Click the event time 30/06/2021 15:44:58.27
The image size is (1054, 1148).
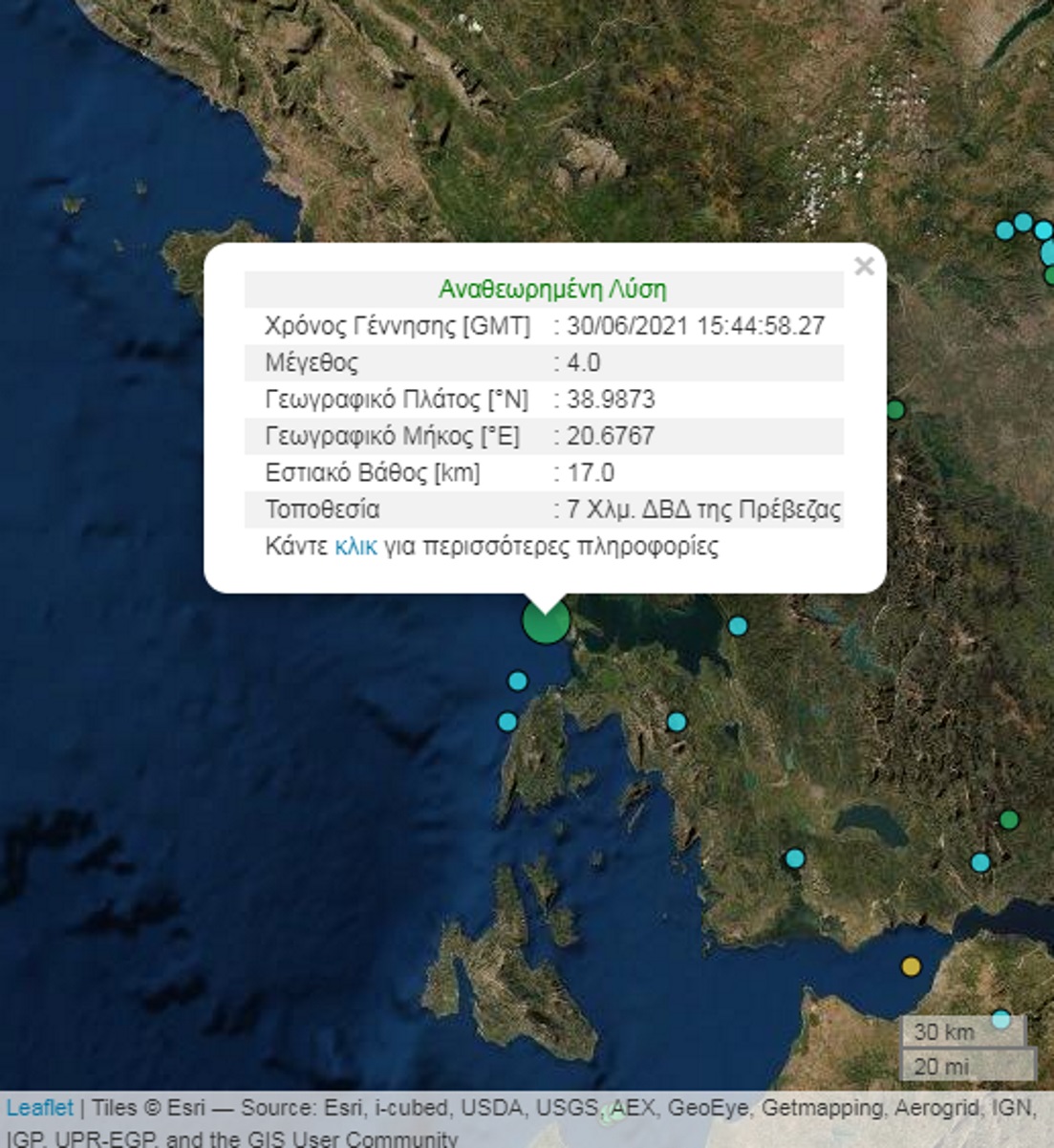tap(696, 326)
